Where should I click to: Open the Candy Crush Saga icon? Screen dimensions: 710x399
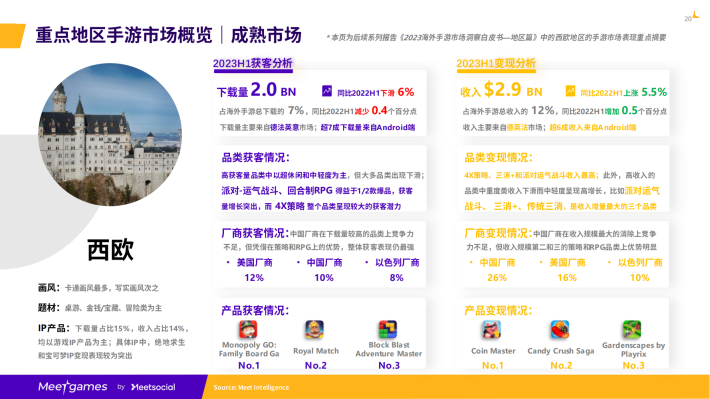click(x=560, y=329)
